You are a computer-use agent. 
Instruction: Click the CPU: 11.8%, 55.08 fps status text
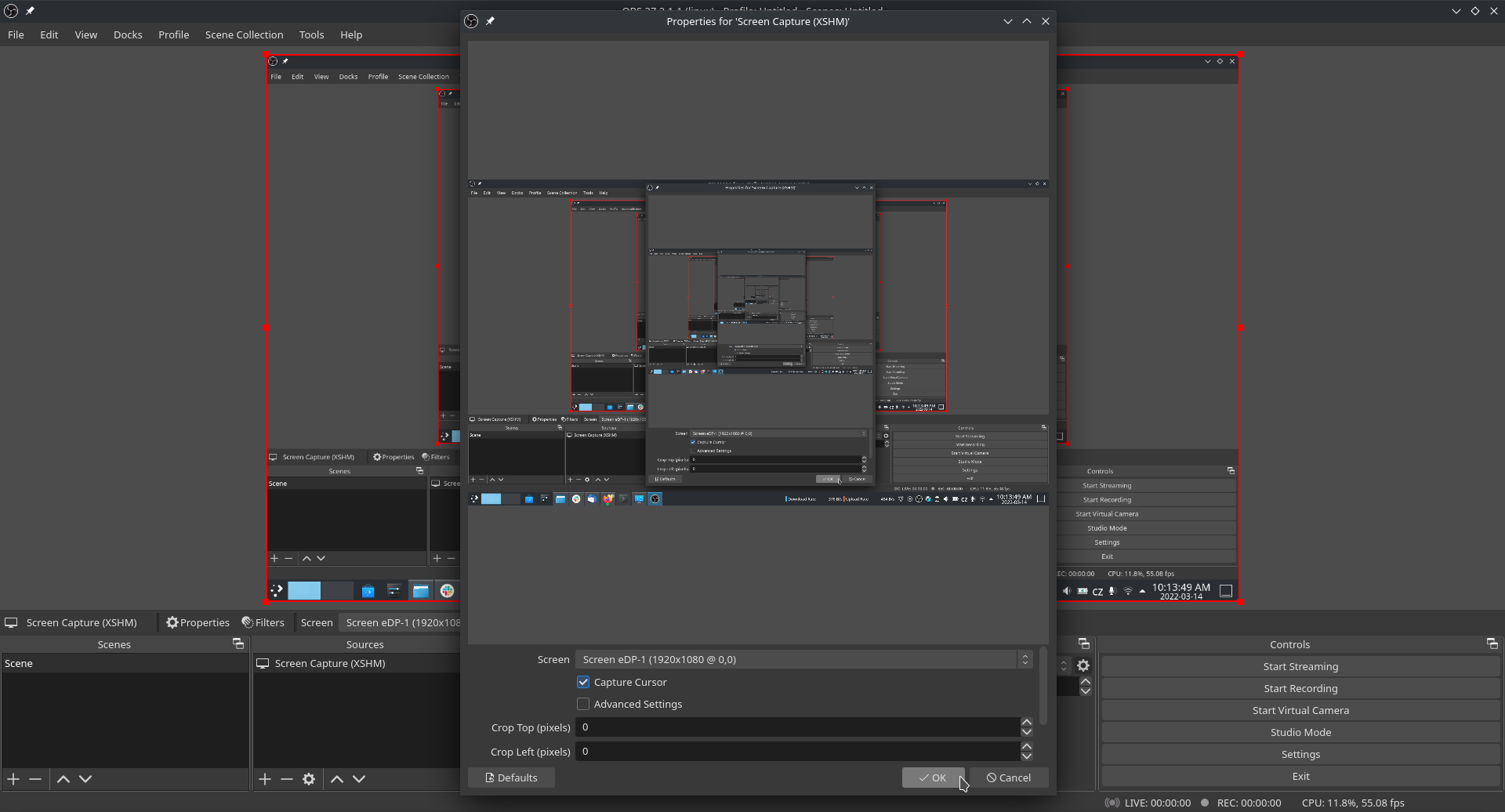(x=1353, y=803)
